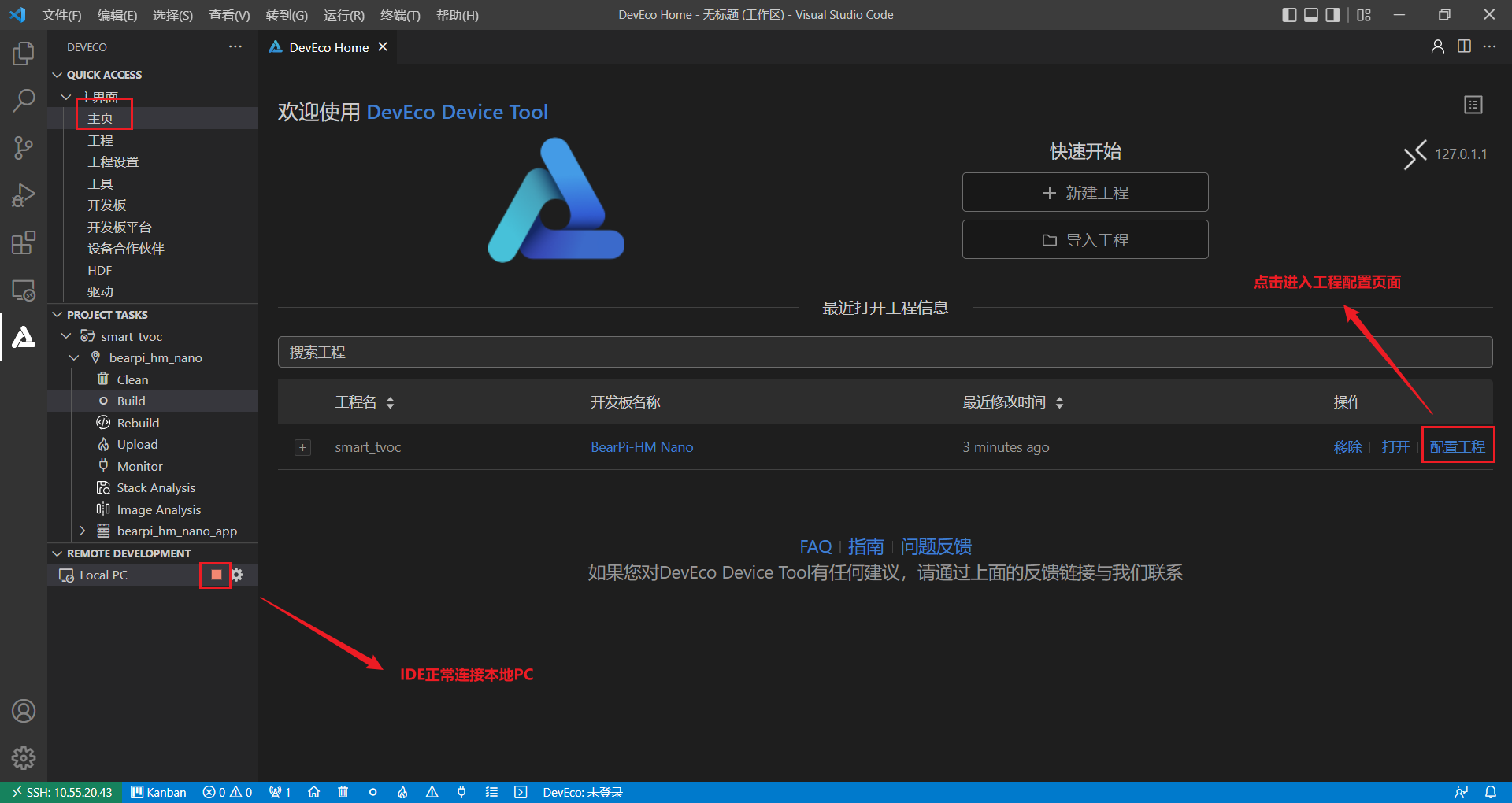This screenshot has width=1512, height=803.
Task: Click the Build circle icon in status bar
Action: point(372,792)
